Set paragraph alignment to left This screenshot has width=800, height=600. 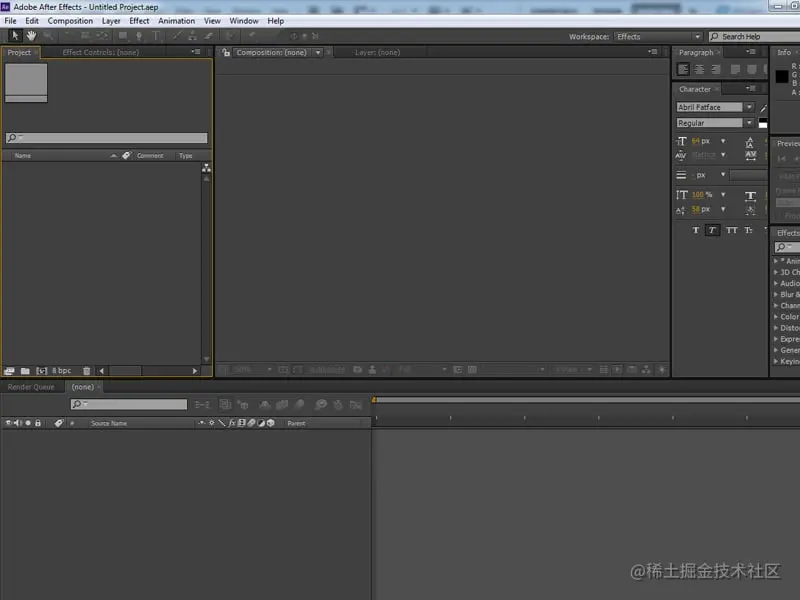(683, 69)
